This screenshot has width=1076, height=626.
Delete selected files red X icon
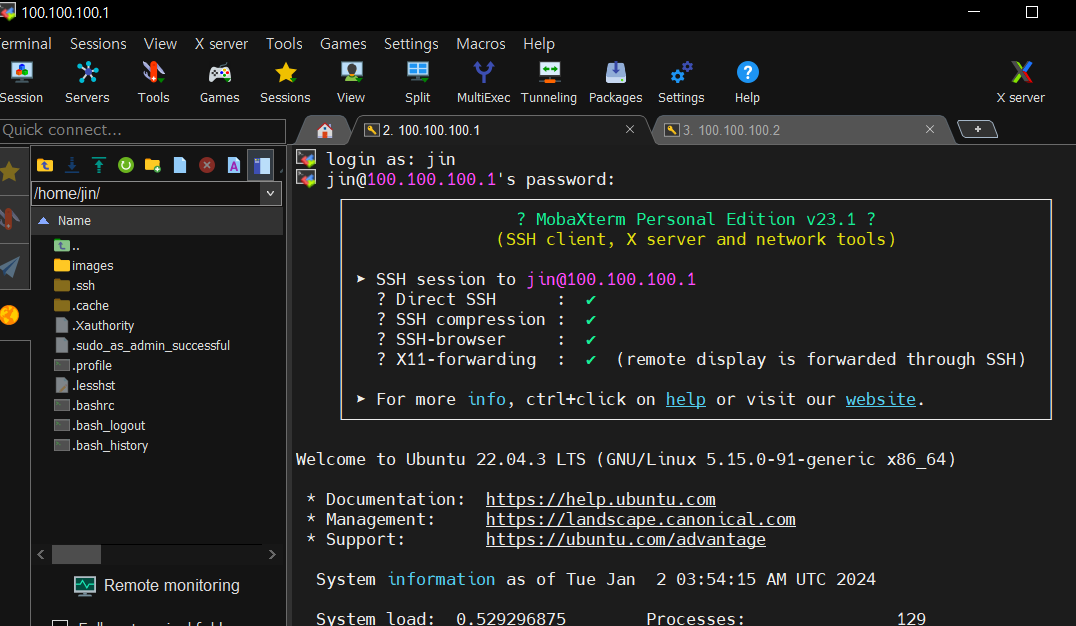(207, 165)
